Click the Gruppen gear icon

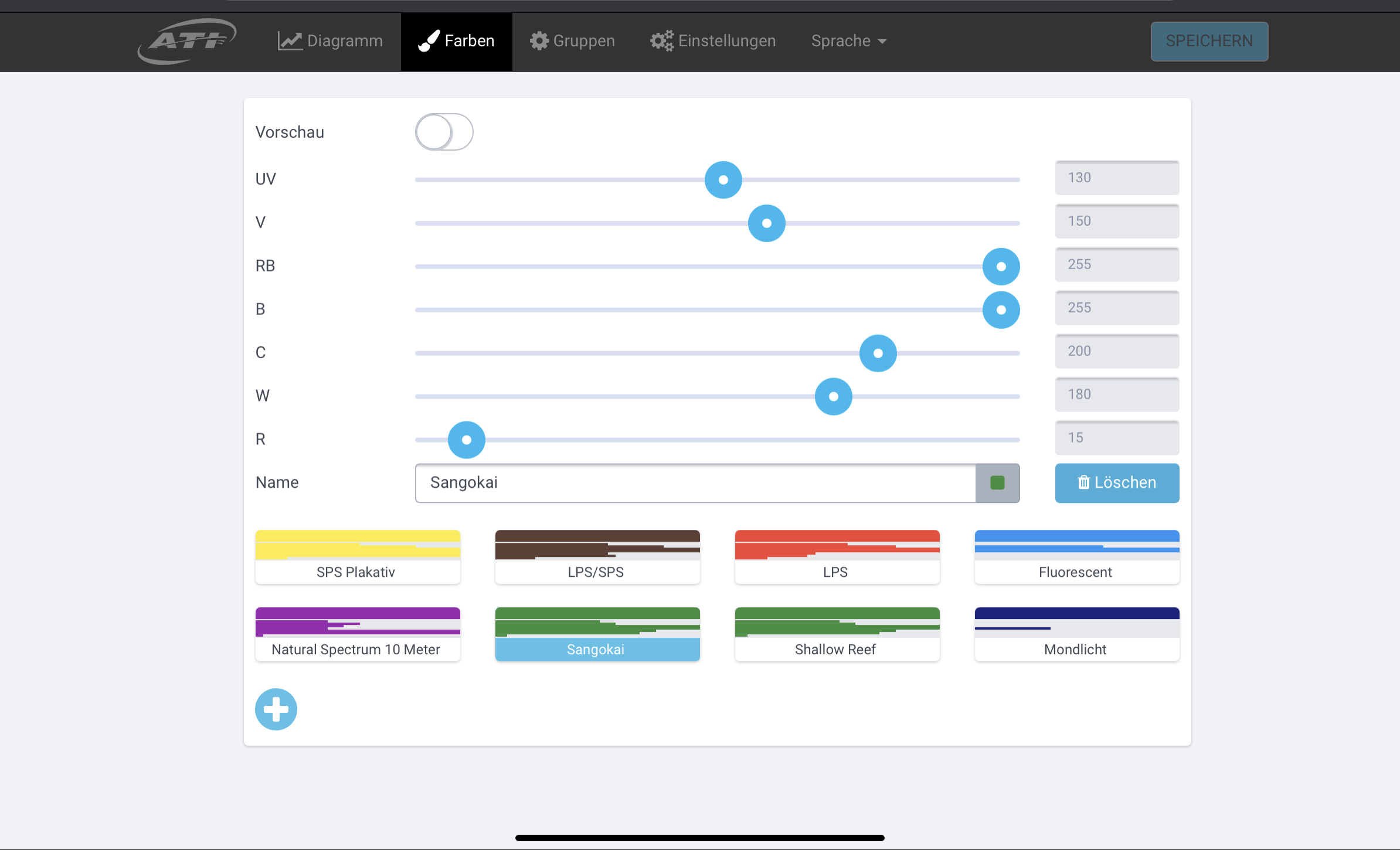click(539, 41)
